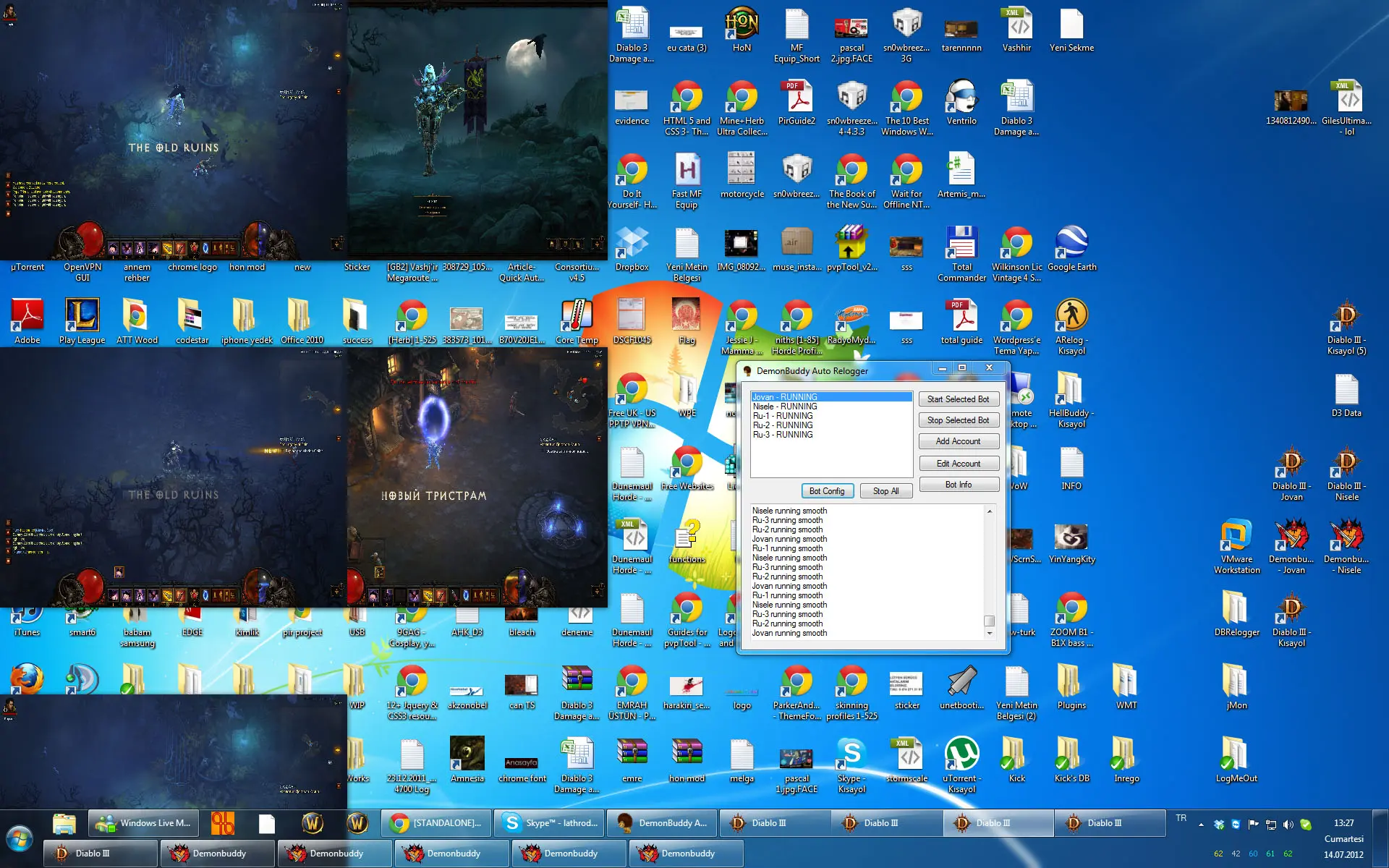Open Windows Explorer from taskbar
Screen dimensions: 1389x868
pyautogui.click(x=64, y=823)
